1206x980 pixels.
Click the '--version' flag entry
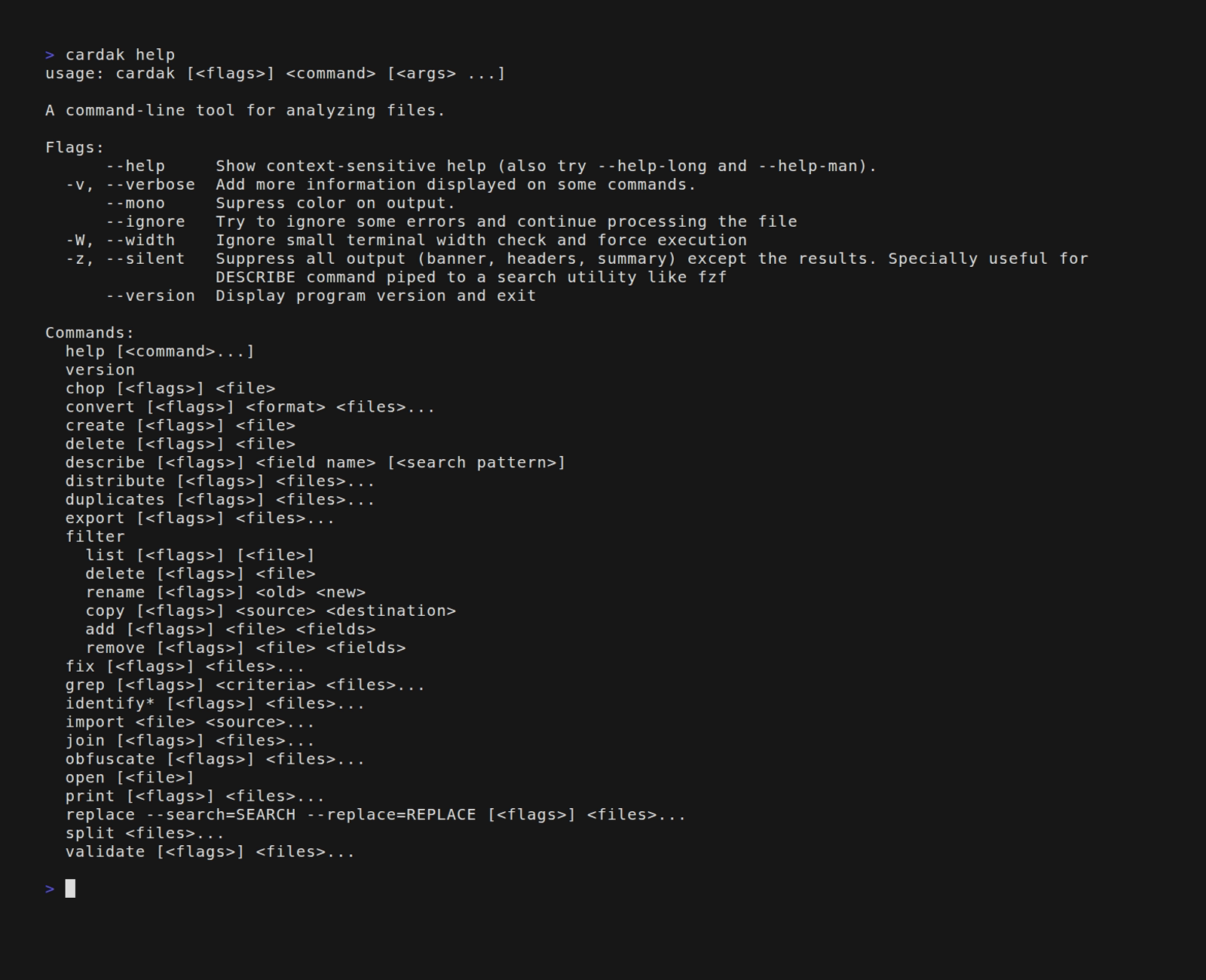[x=150, y=296]
